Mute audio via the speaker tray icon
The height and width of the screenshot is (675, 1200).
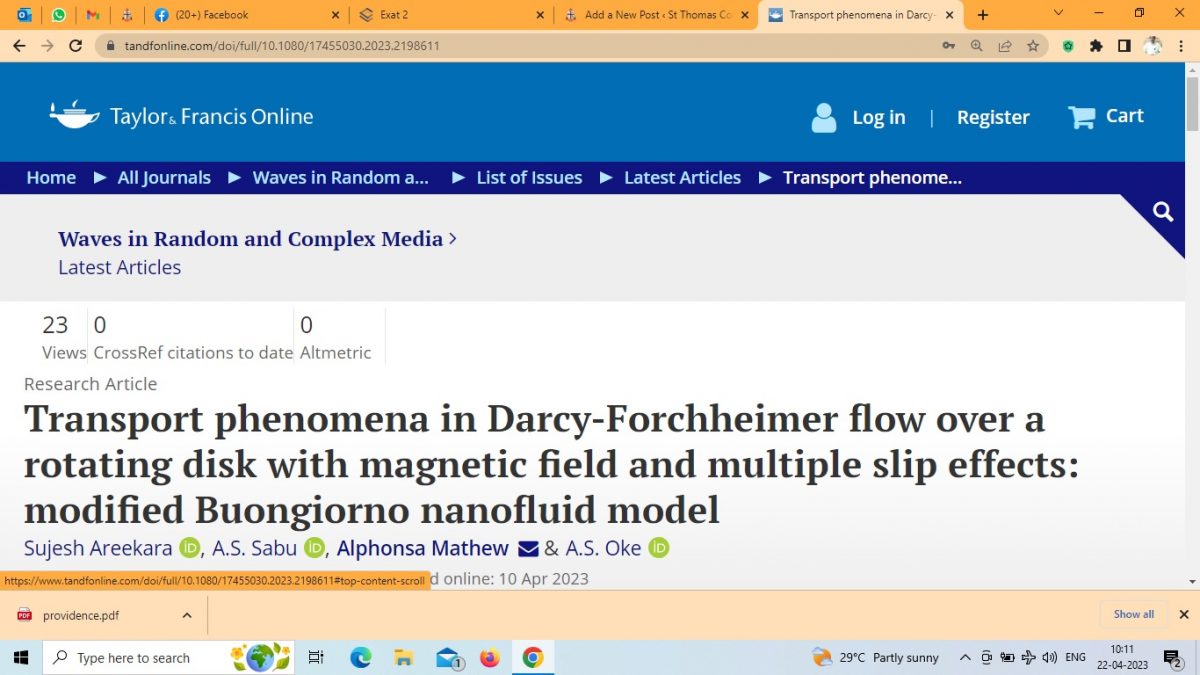click(x=1048, y=657)
